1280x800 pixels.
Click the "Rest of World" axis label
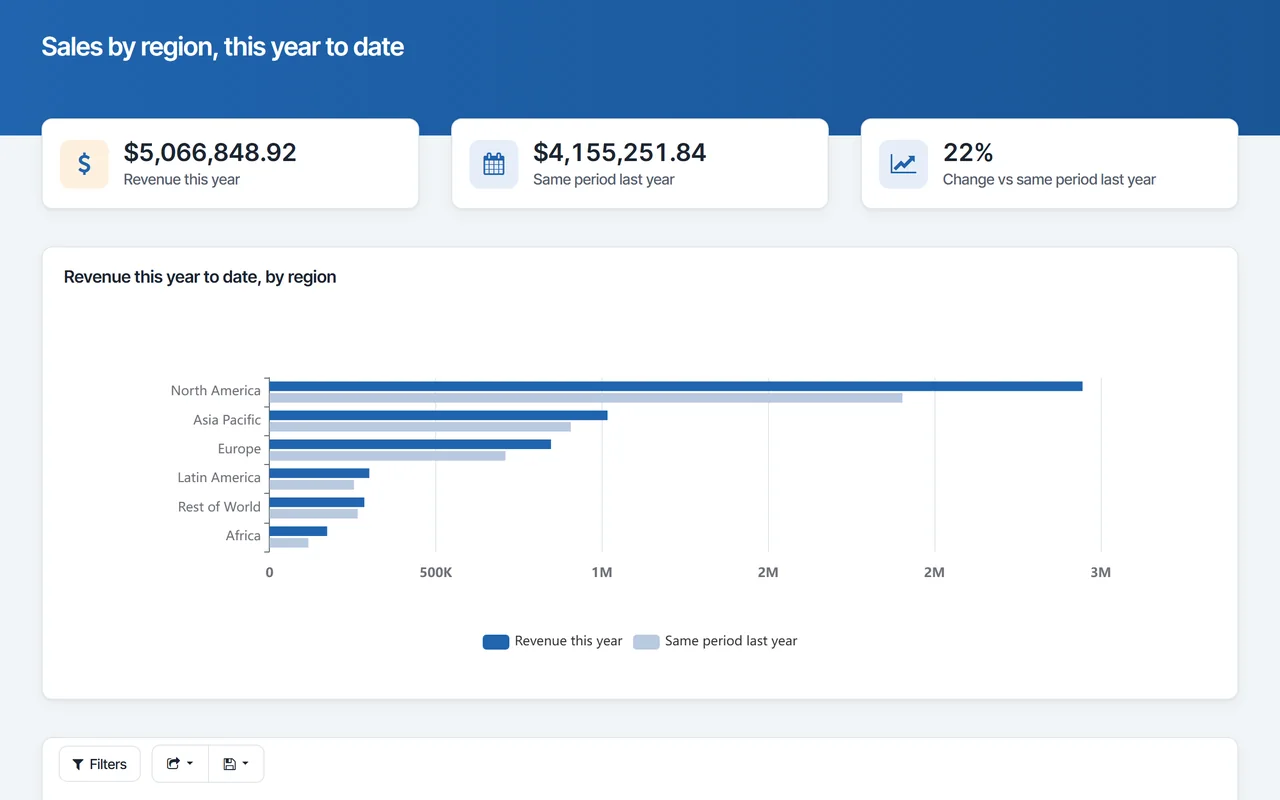(x=219, y=507)
